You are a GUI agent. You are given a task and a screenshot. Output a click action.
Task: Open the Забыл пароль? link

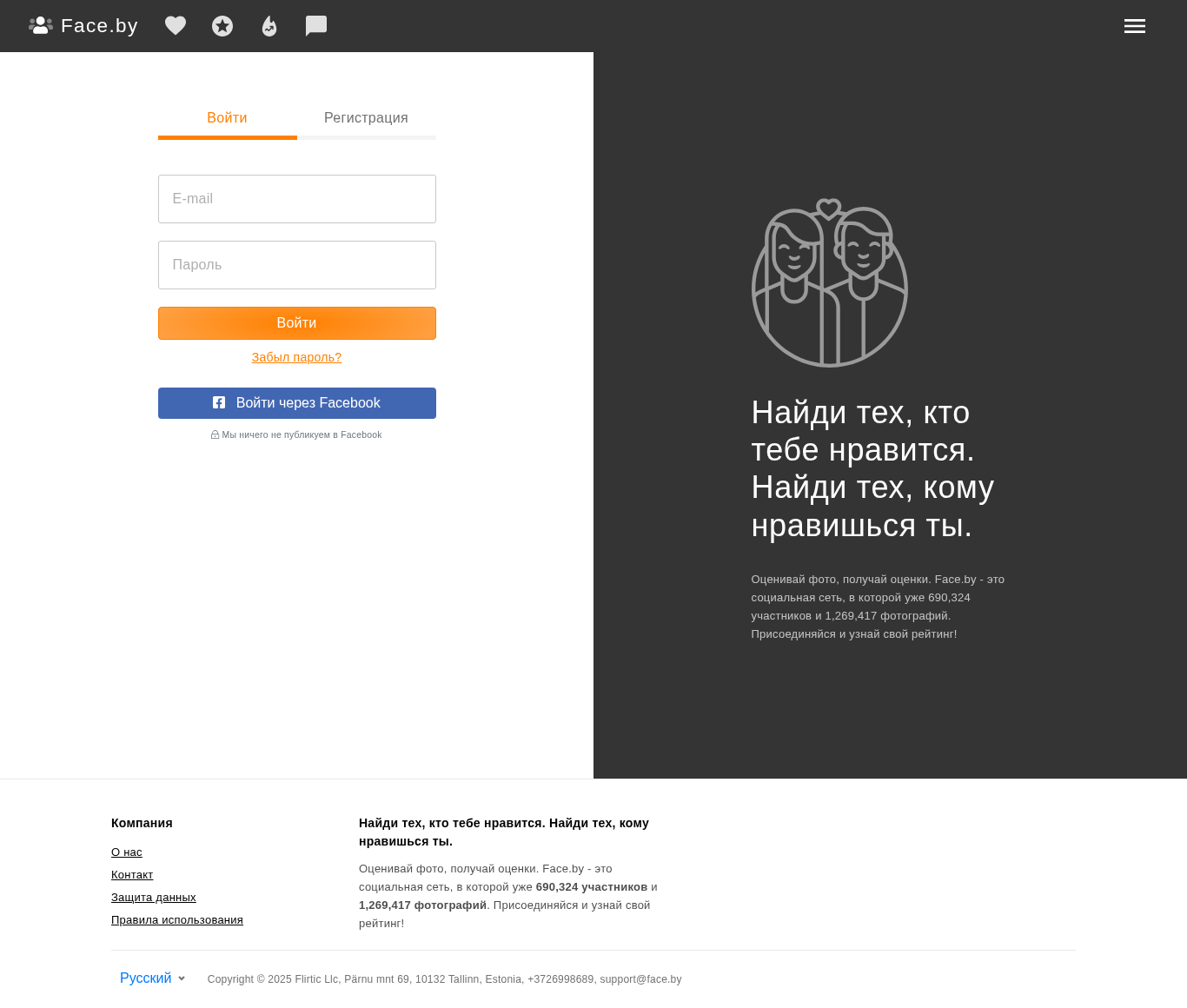click(x=296, y=357)
